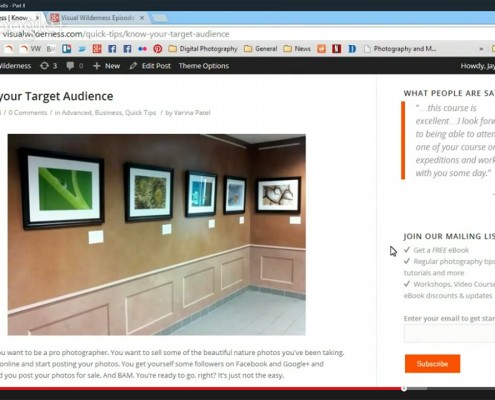
Task: Open the Twitter bird bookmark
Action: pyautogui.click(x=82, y=49)
